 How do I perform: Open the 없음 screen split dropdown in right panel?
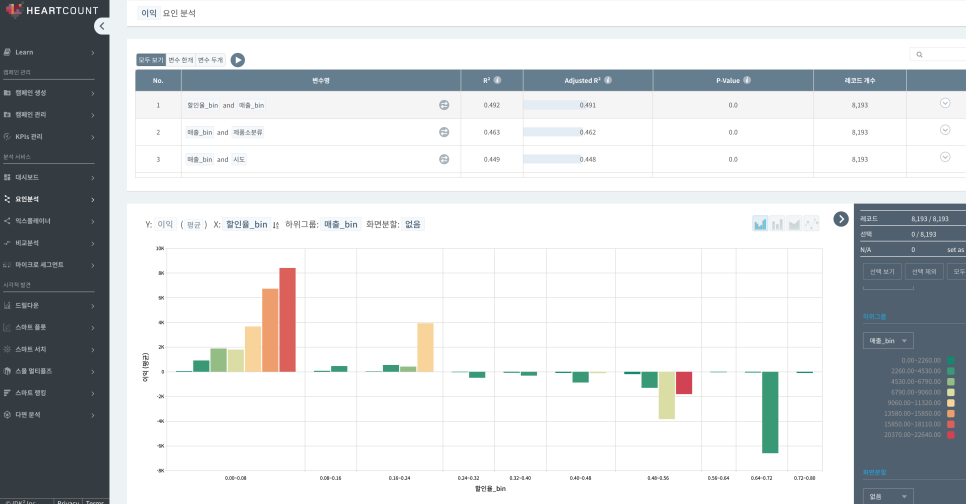tap(888, 496)
